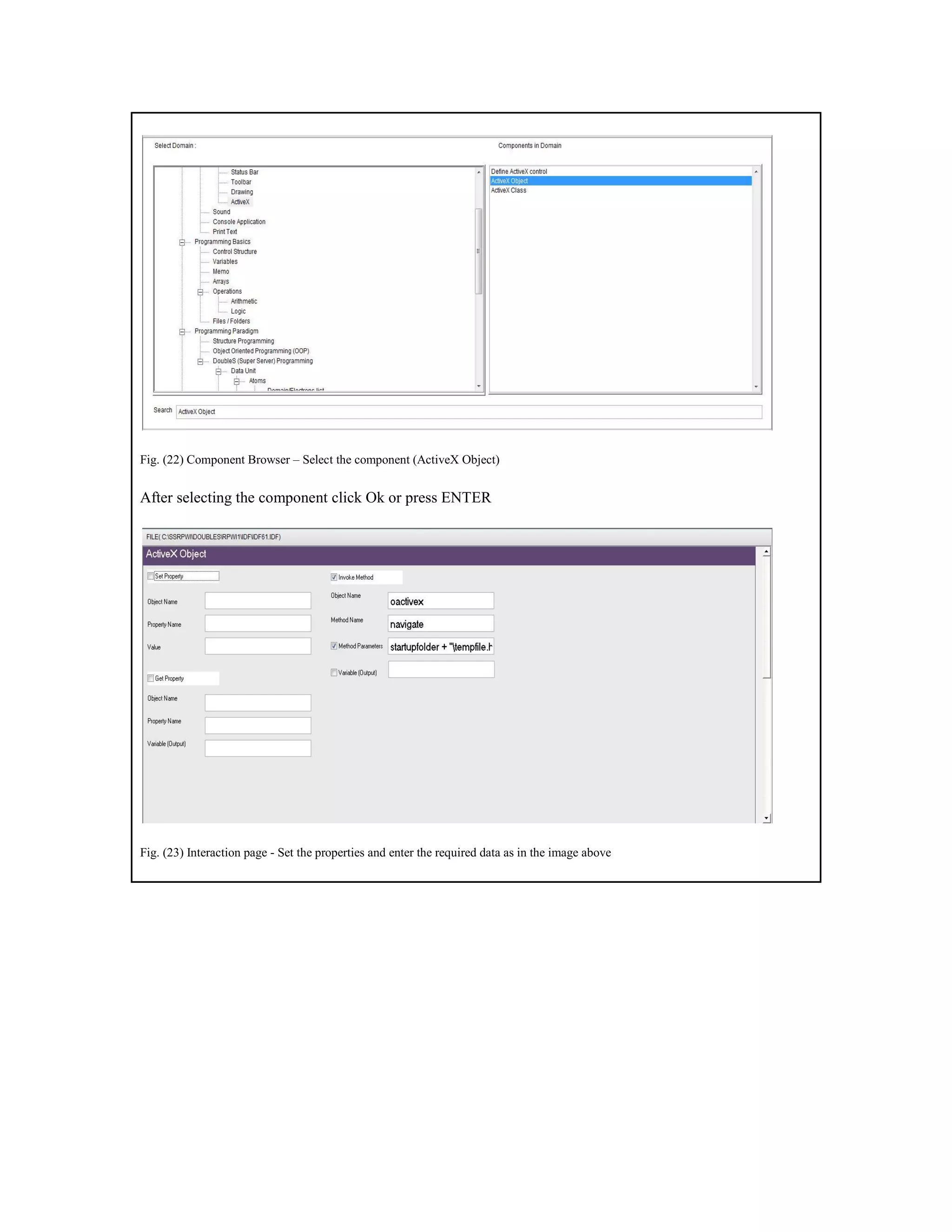
Task: Enable the Get Property checkbox
Action: pyautogui.click(x=151, y=678)
